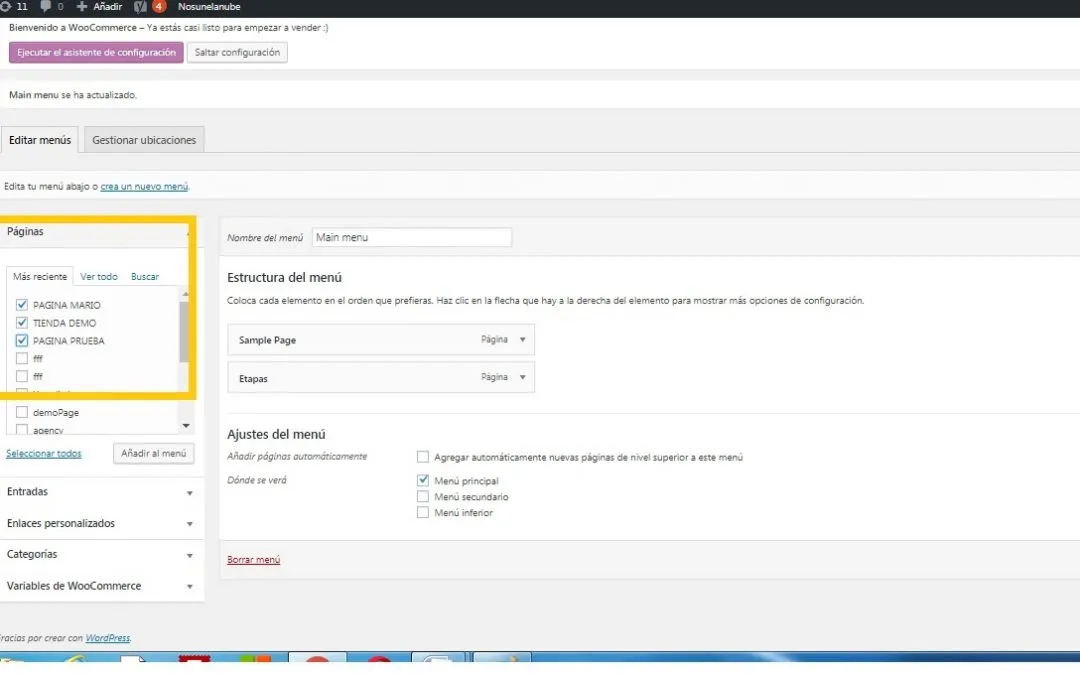The width and height of the screenshot is (1080, 675).
Task: Uncheck the TIENDA DEMO checkbox
Action: tap(22, 323)
